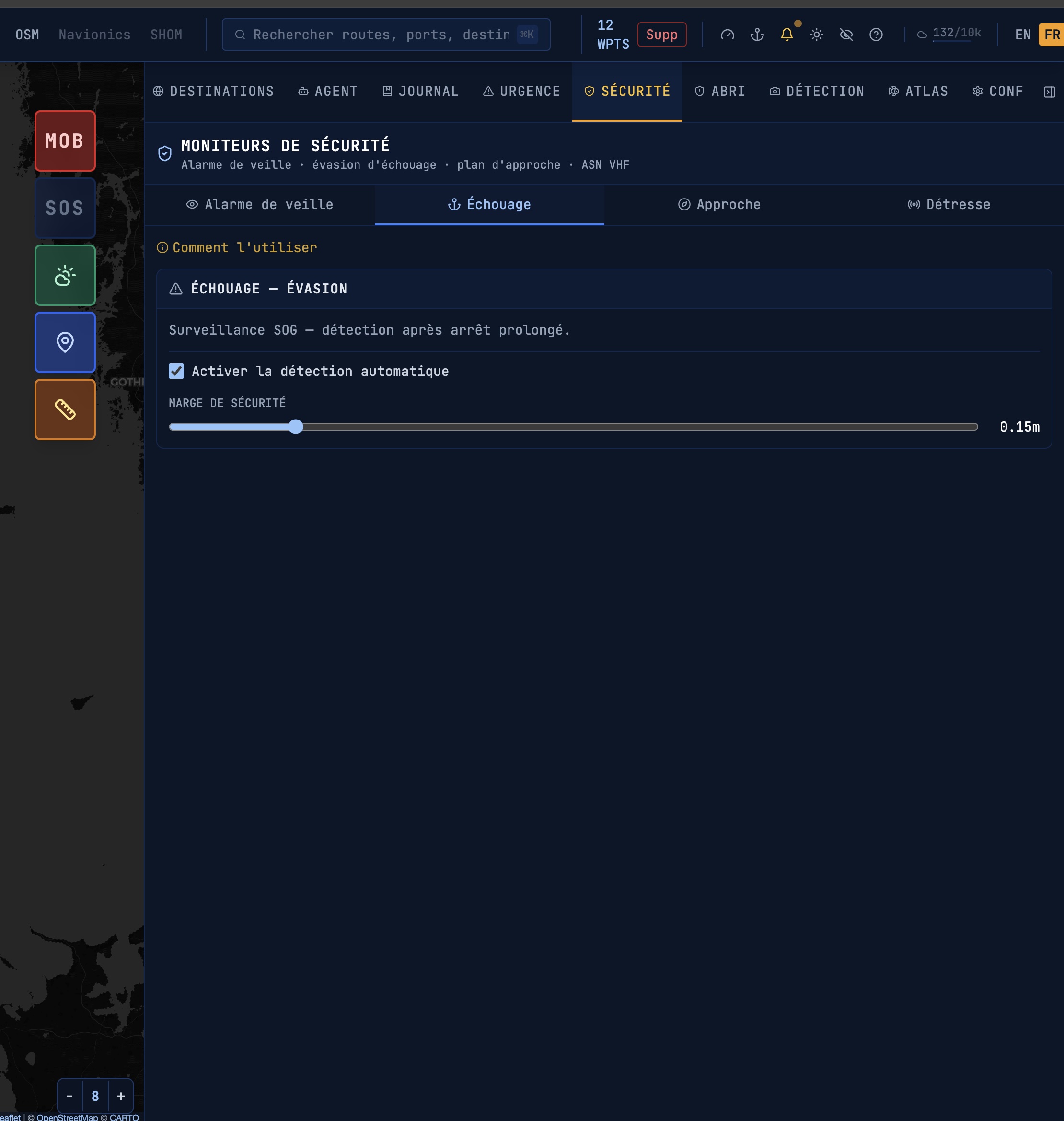Screen dimensions: 1064x1121
Task: Open the ABRI tab
Action: pos(720,91)
